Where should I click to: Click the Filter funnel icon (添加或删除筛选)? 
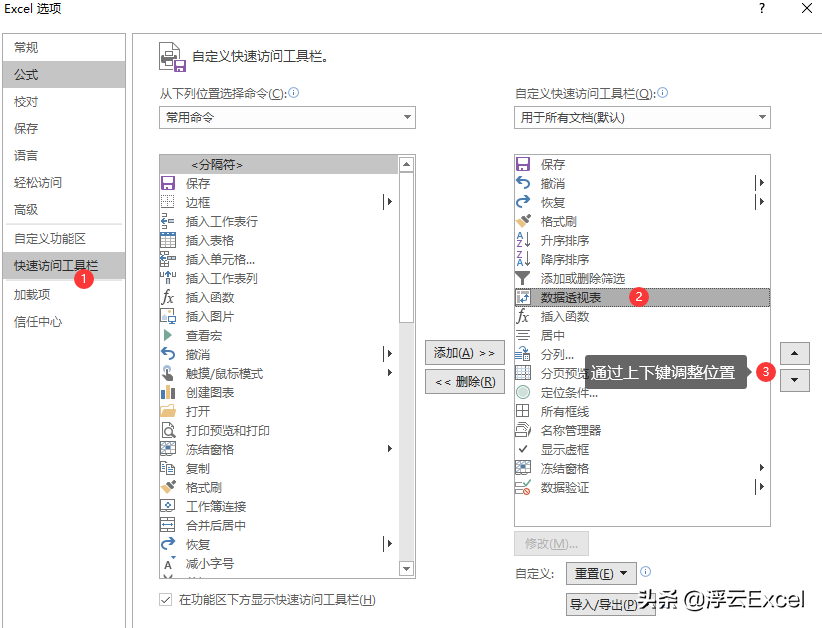coord(523,278)
